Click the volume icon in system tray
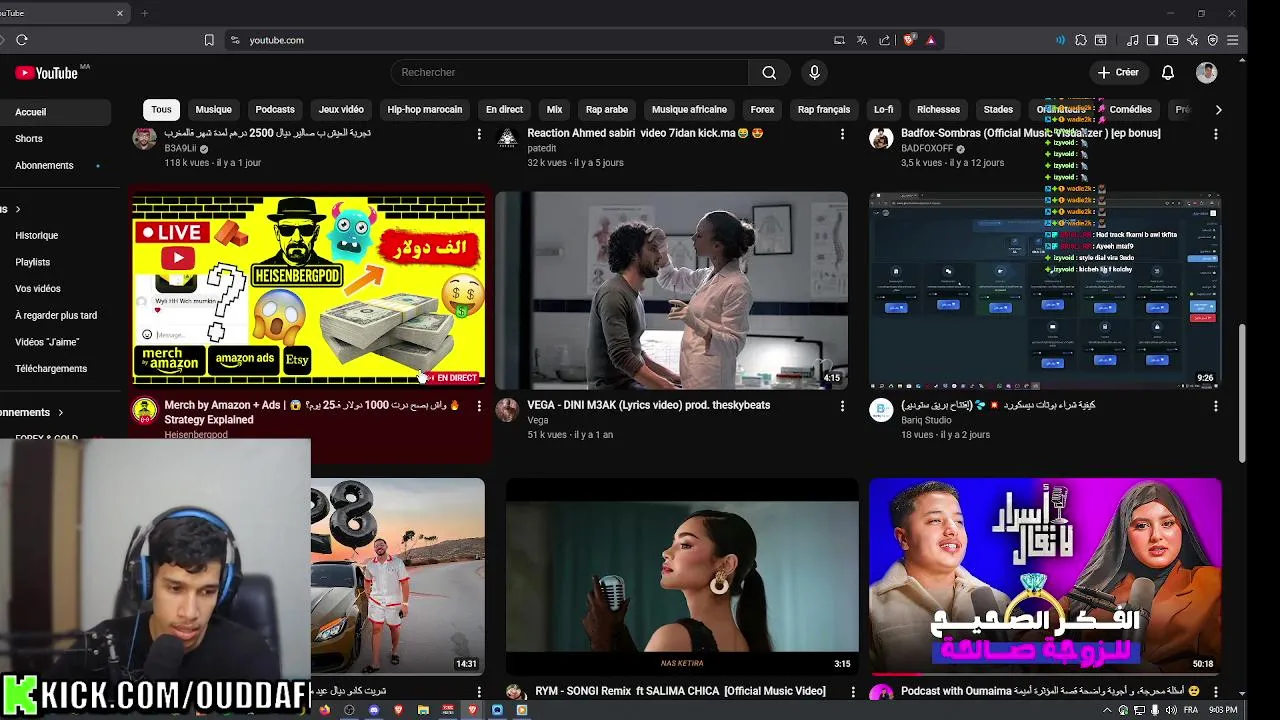Screen dimensions: 1280x720 pos(1170,710)
